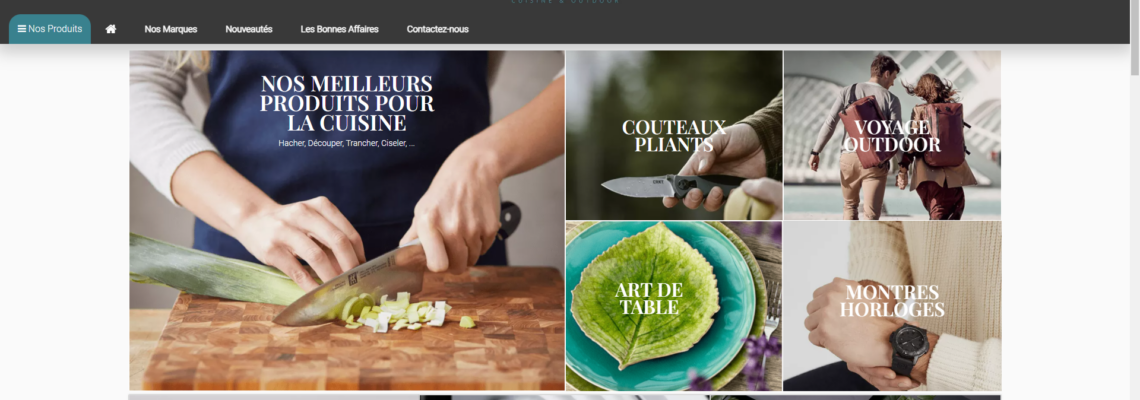Screen dimensions: 1140x400
Task: Open the Art de Table category tile
Action: coord(674,306)
